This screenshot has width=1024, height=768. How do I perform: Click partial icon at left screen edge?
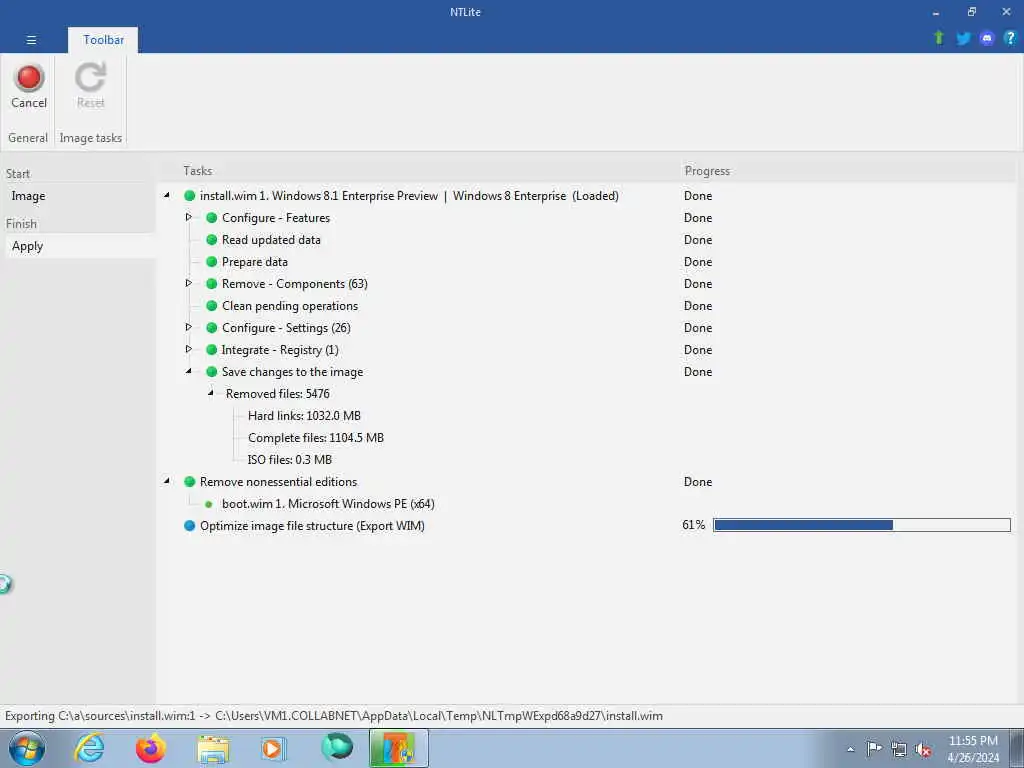click(x=5, y=584)
